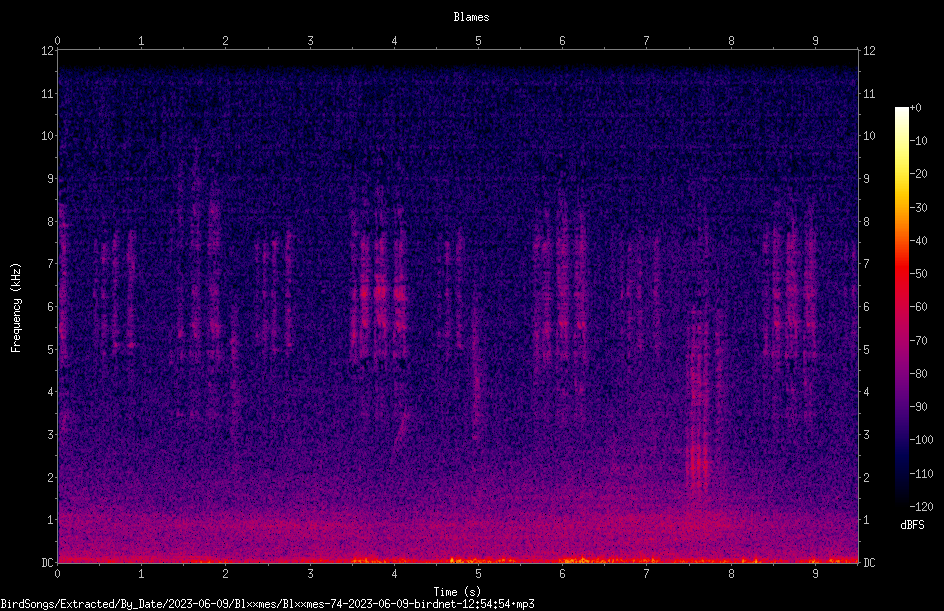Click the "-30" label on color scale
Image resolution: width=944 pixels, height=611 pixels.
[x=918, y=208]
